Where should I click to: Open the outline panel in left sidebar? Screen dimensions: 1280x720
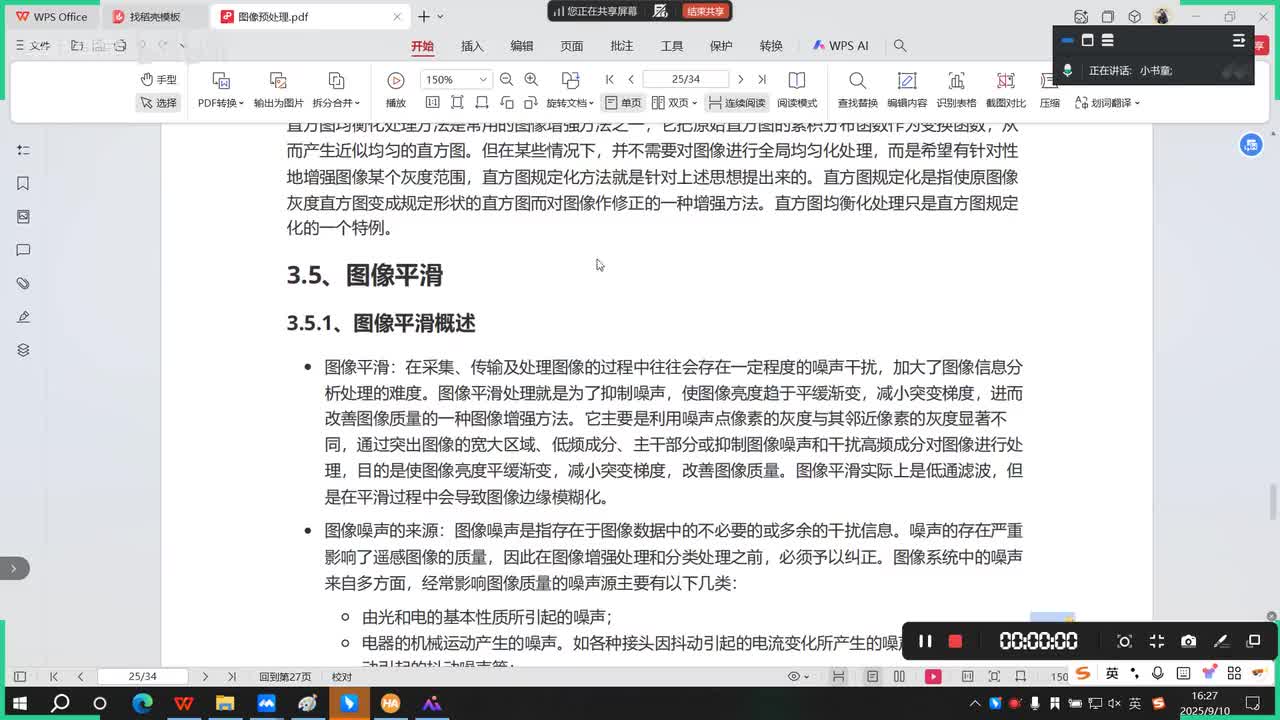24,150
